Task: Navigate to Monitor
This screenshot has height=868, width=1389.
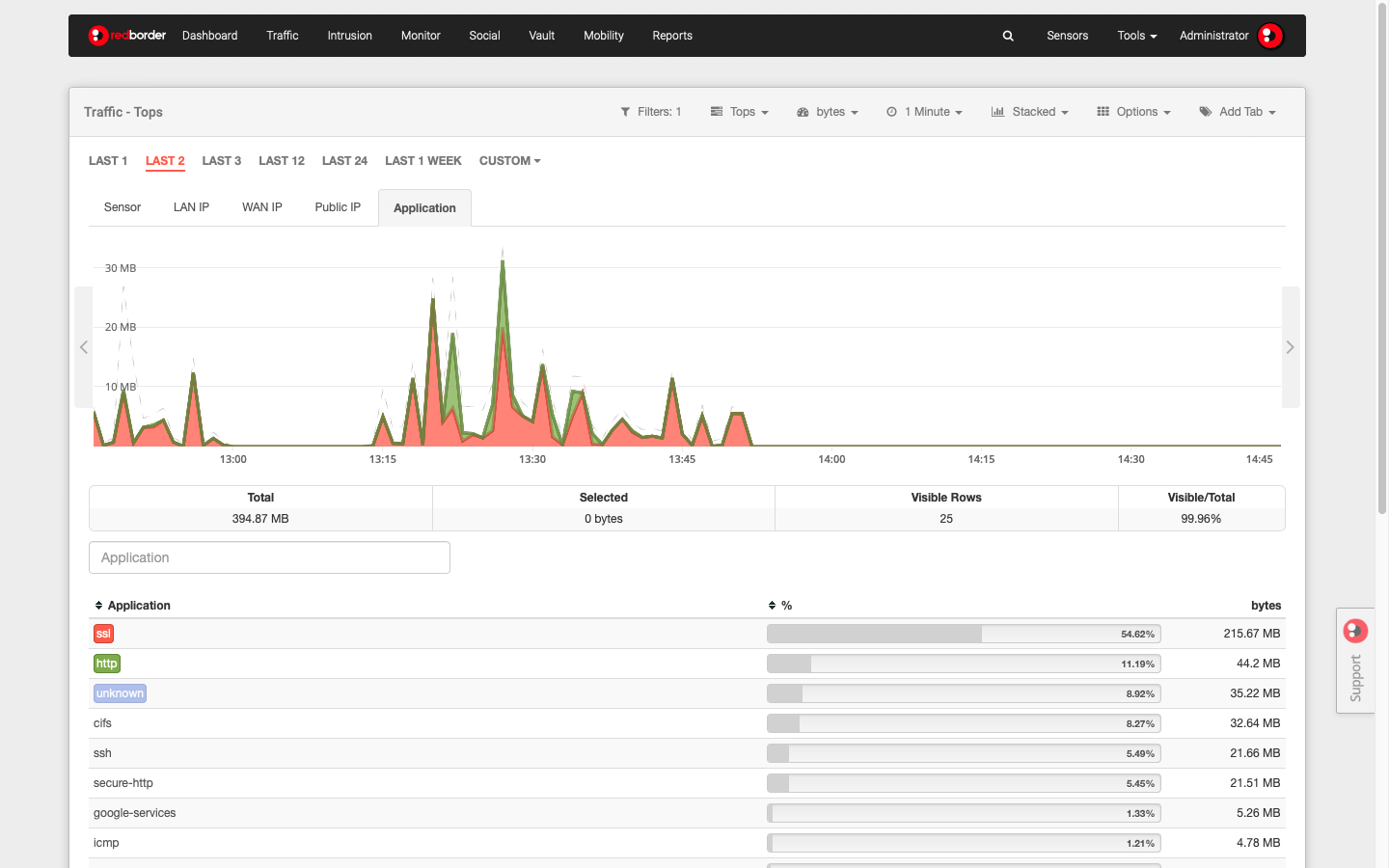Action: point(421,36)
